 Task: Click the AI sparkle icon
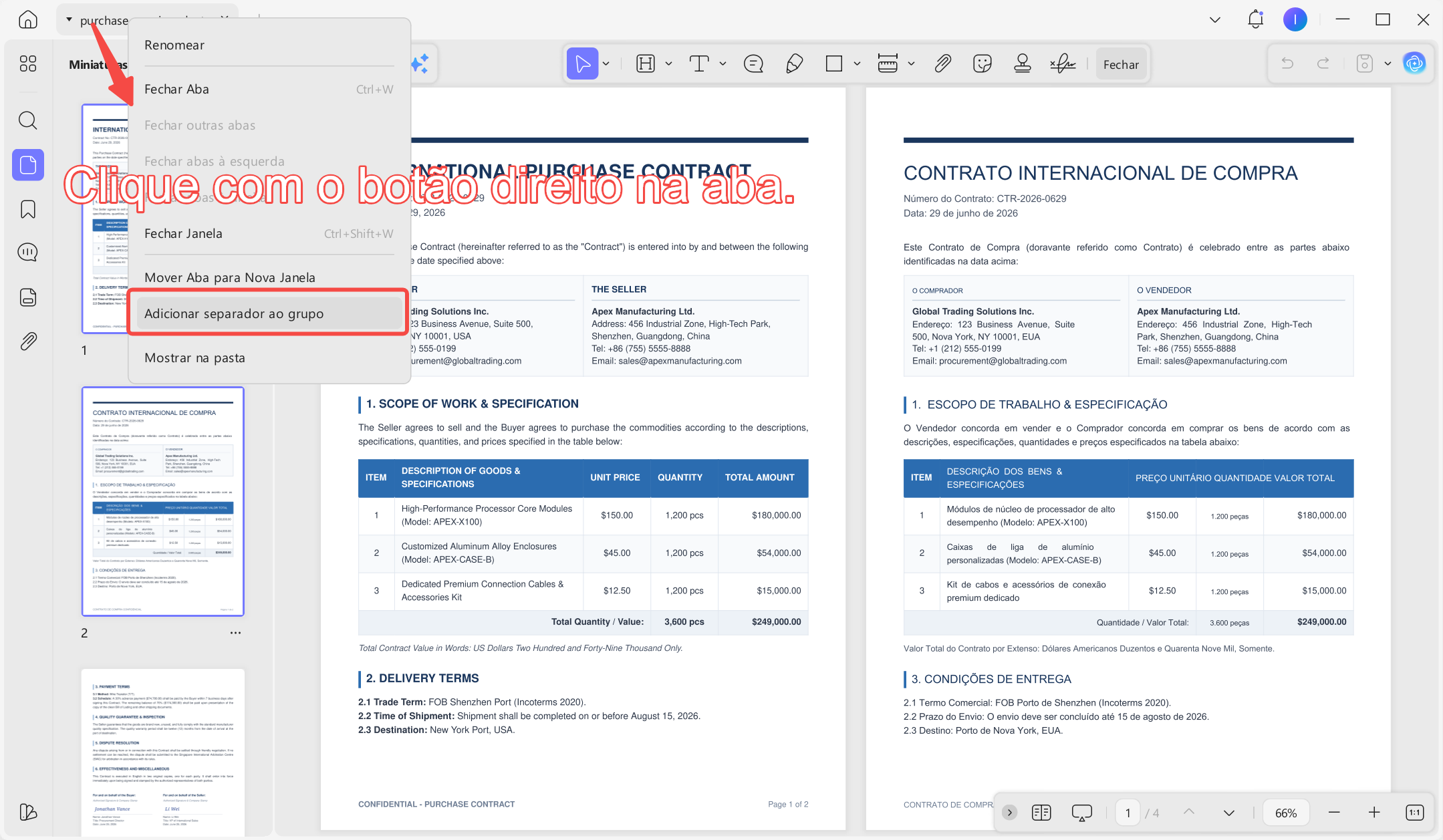[420, 64]
